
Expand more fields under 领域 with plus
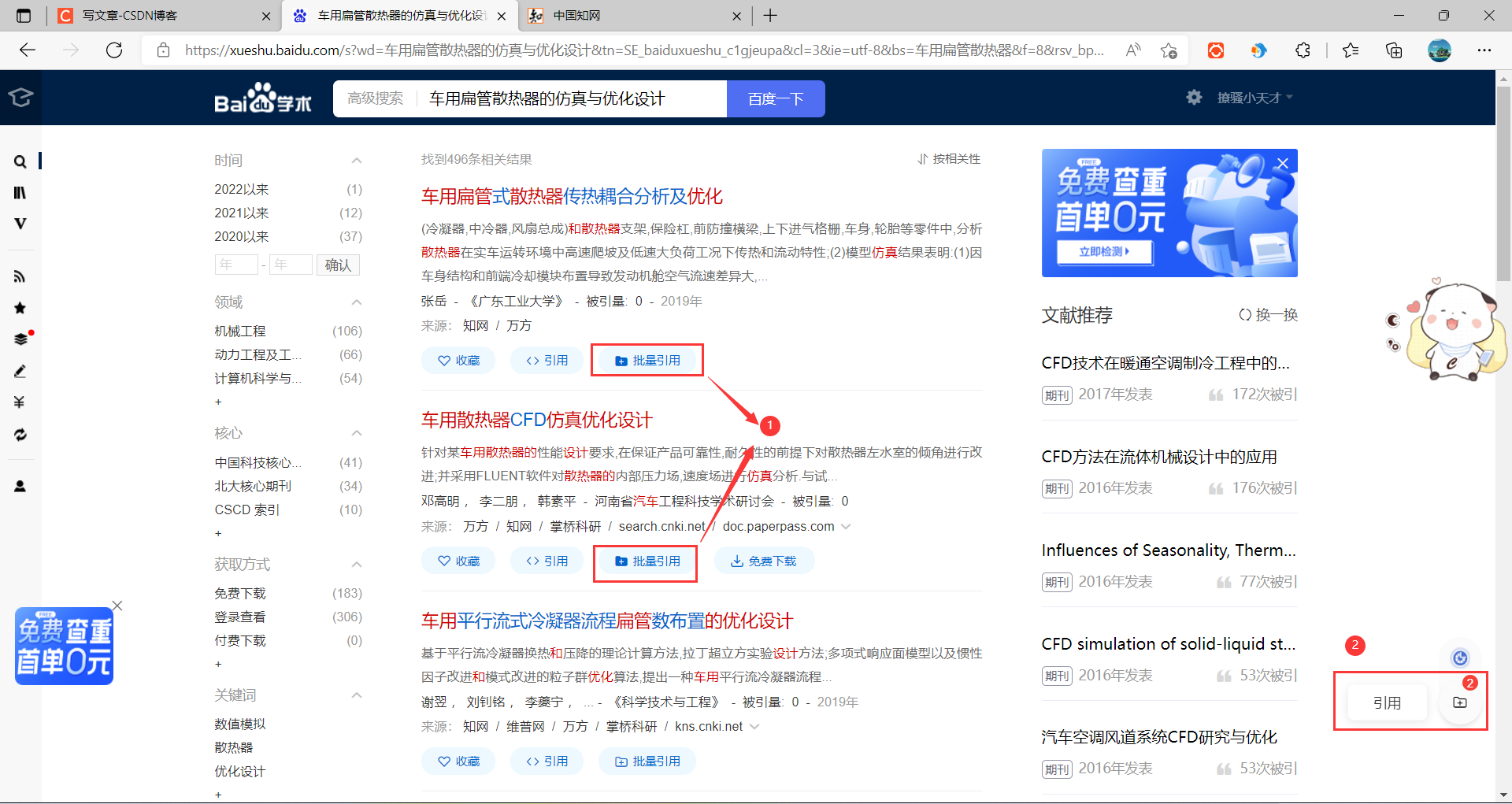(218, 402)
